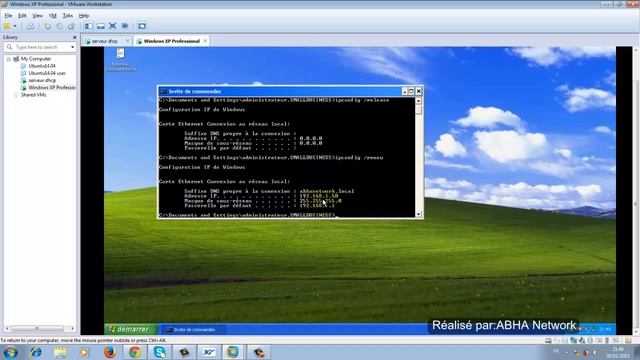
Task: Close the Library panel
Action: 74,37
